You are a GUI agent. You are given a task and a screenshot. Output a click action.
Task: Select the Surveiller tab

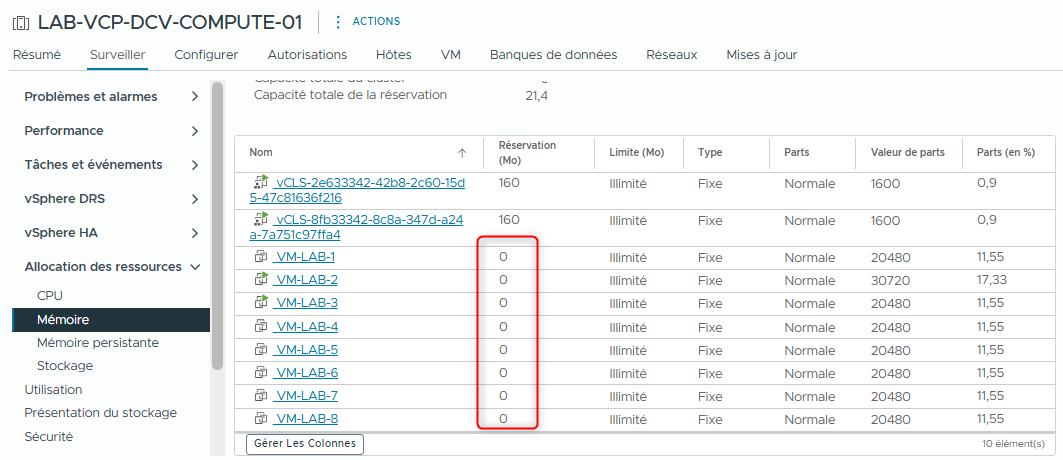117,55
